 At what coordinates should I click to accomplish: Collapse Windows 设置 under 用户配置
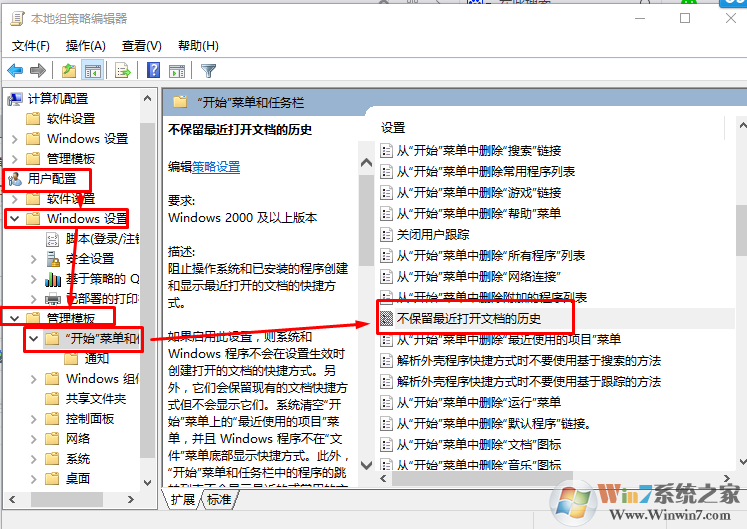pos(14,219)
